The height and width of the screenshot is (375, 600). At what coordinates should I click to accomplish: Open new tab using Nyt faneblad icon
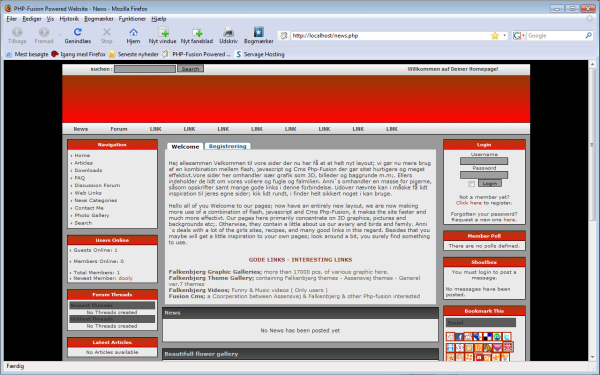click(197, 35)
